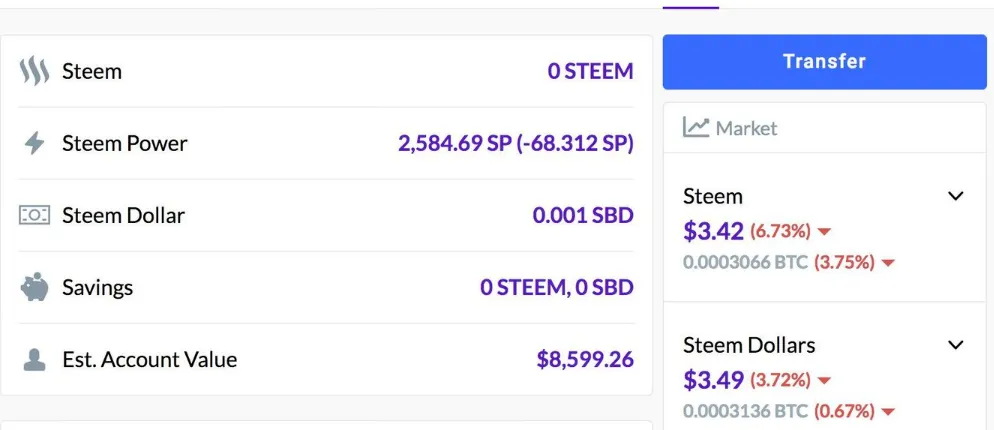994x430 pixels.
Task: Open the 0 STEEM balance dropdown
Action: pos(591,71)
